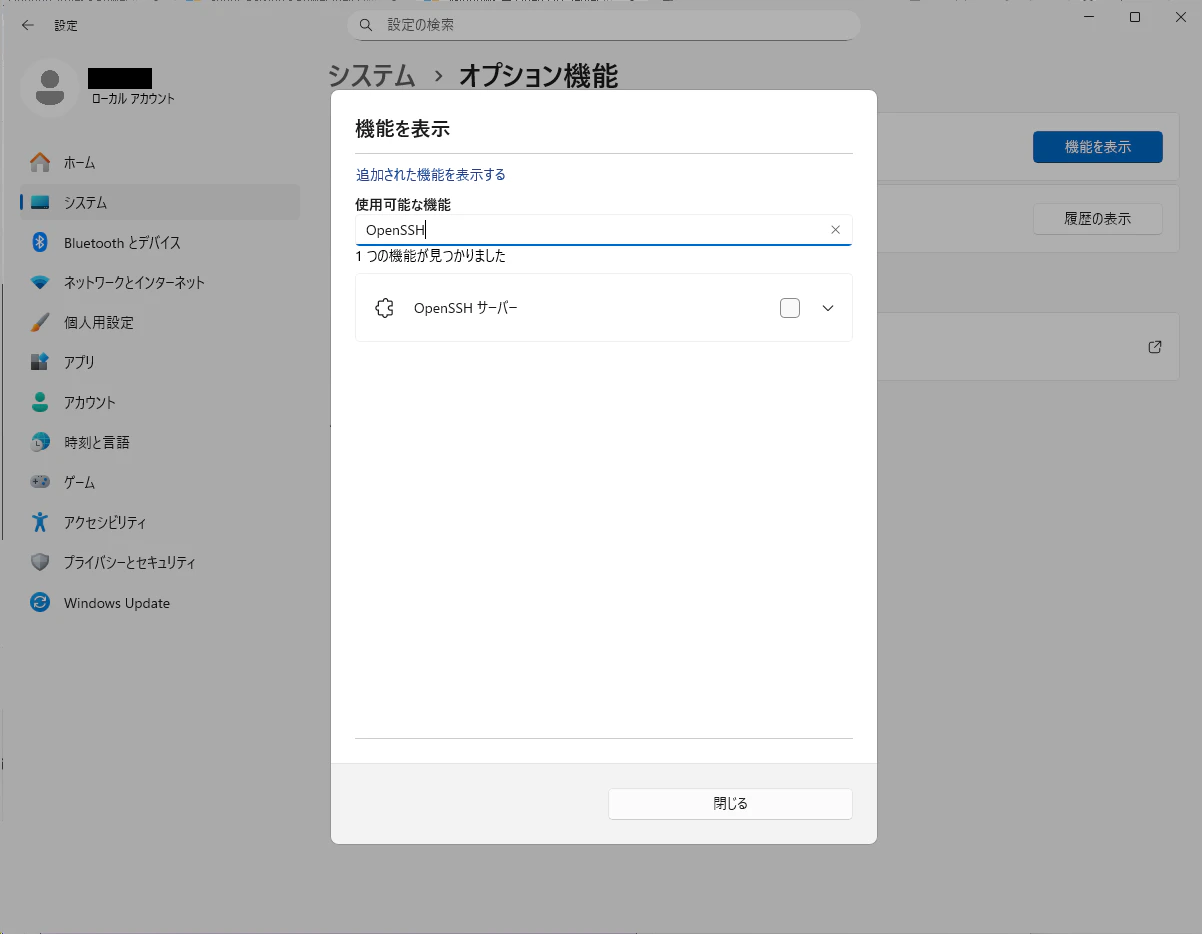
Task: Click the システム breadcrumb link
Action: (372, 75)
